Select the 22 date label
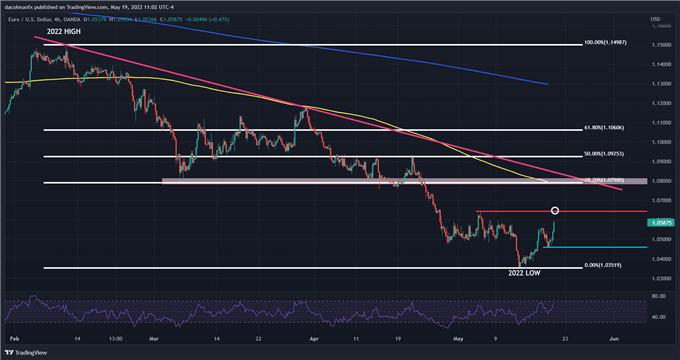The width and height of the screenshot is (680, 360). pyautogui.click(x=258, y=339)
